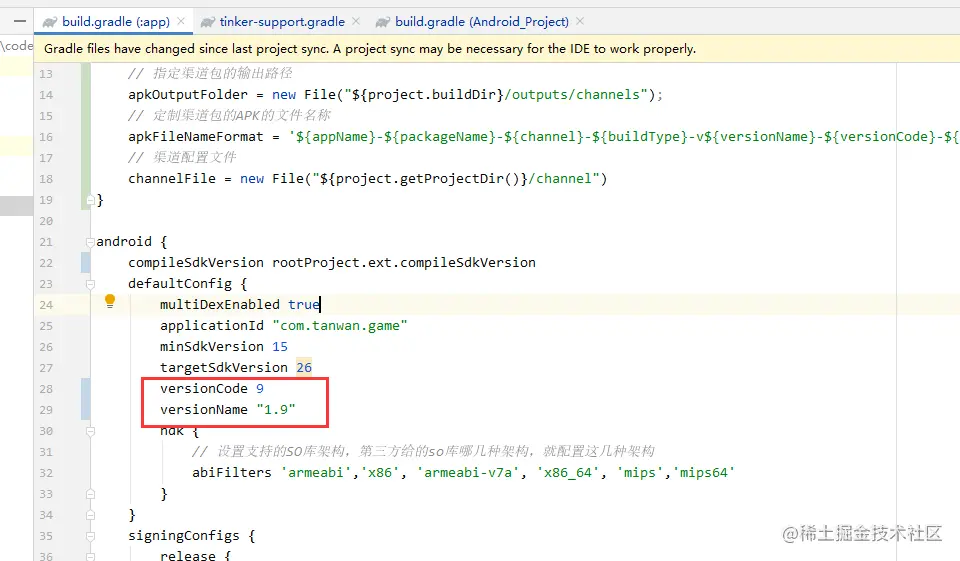Click line number 28 in the gutter
Screen dimensions: 960x561
coord(46,389)
